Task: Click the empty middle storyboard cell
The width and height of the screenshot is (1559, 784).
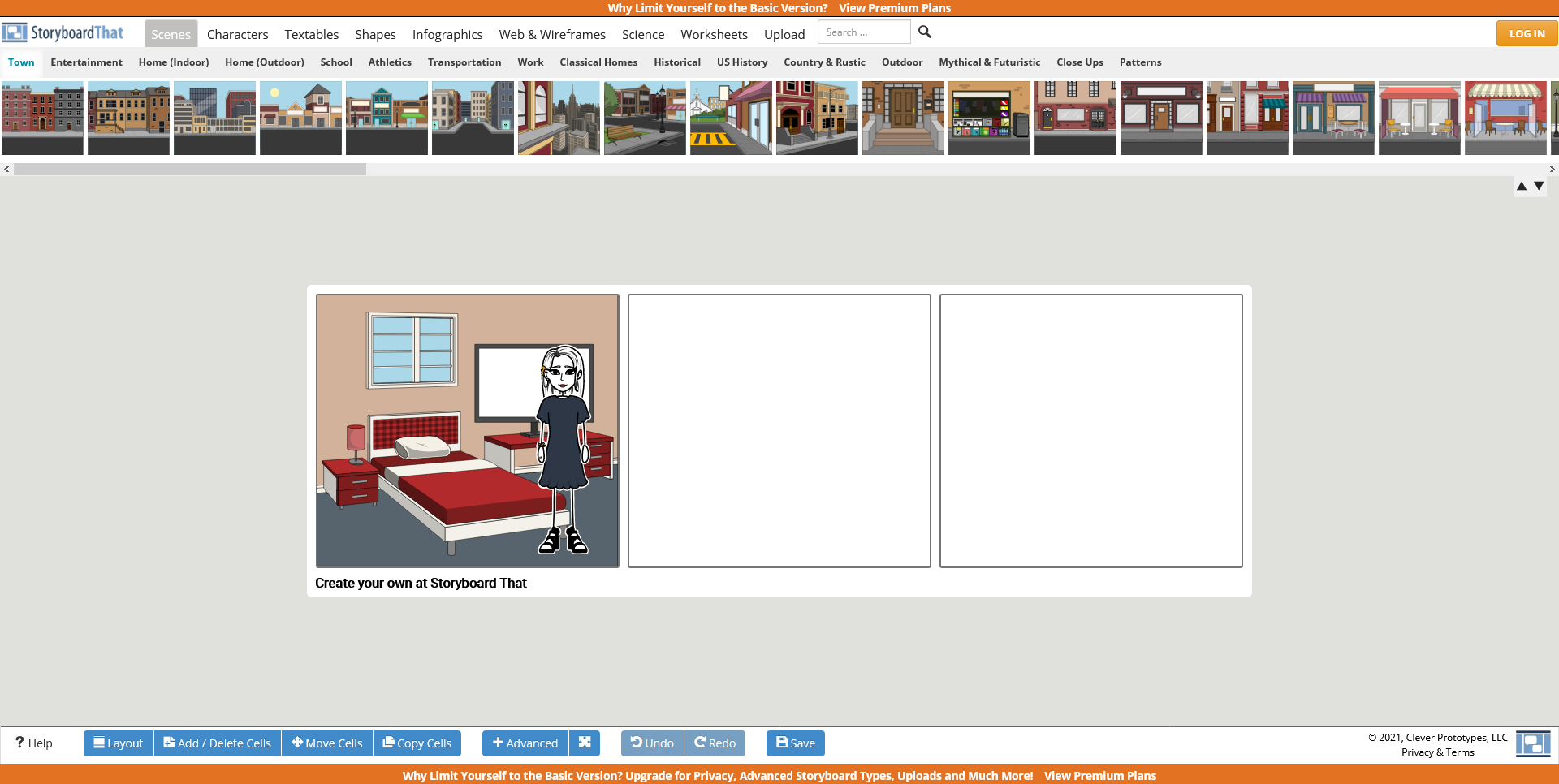Action: [779, 431]
